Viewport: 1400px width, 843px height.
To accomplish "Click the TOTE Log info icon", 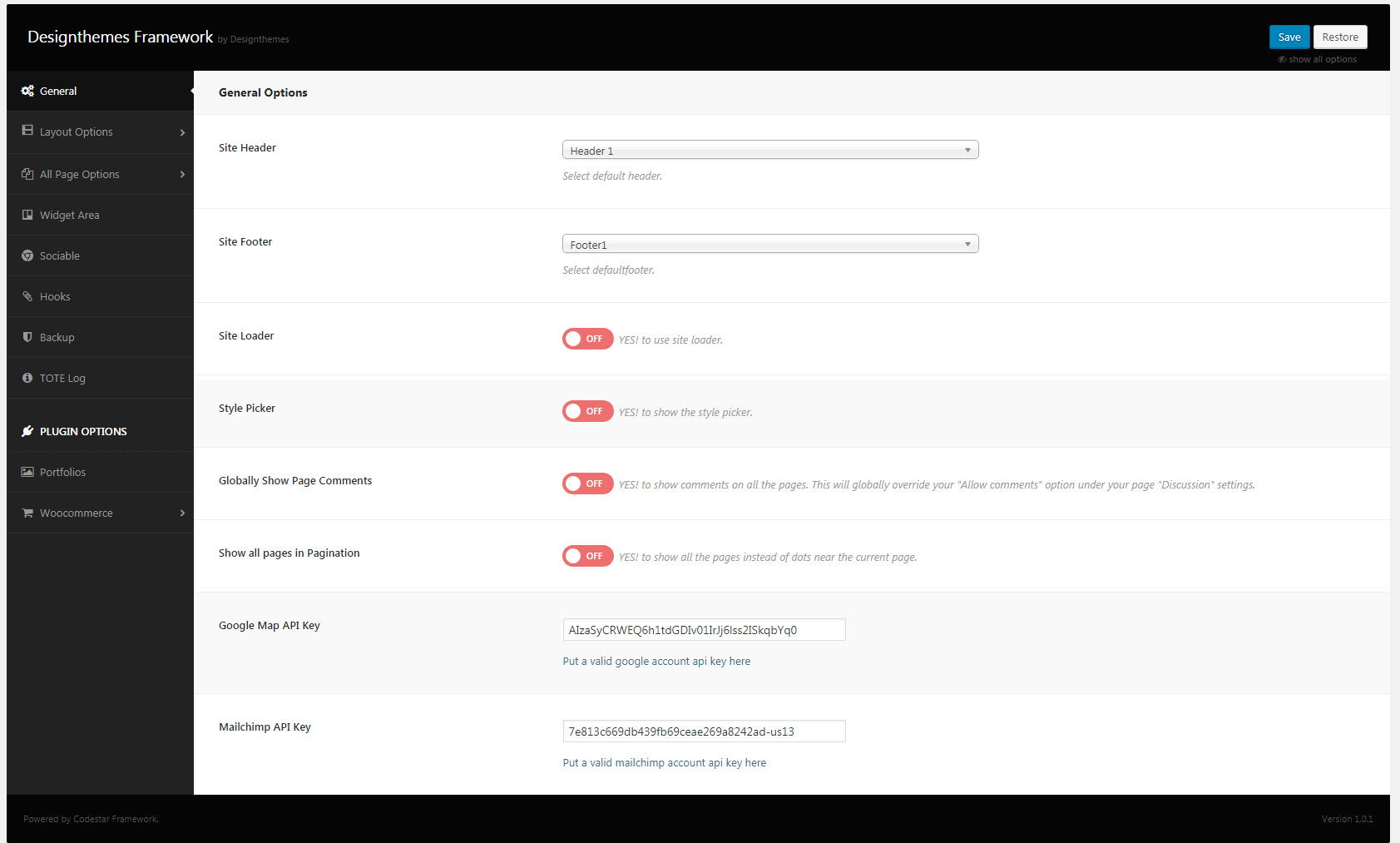I will coord(27,378).
